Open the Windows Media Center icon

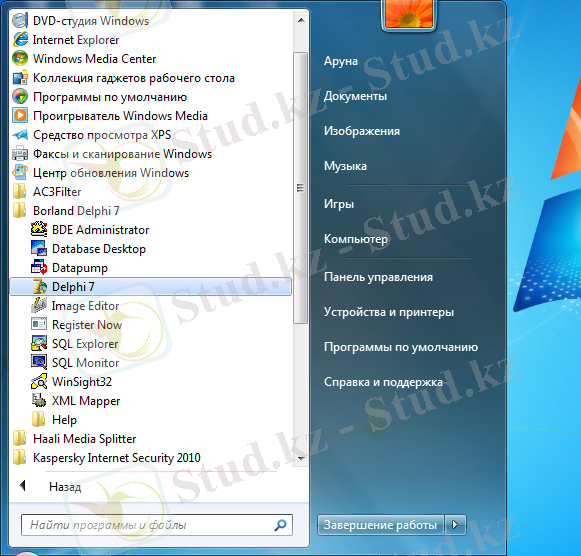(x=20, y=59)
